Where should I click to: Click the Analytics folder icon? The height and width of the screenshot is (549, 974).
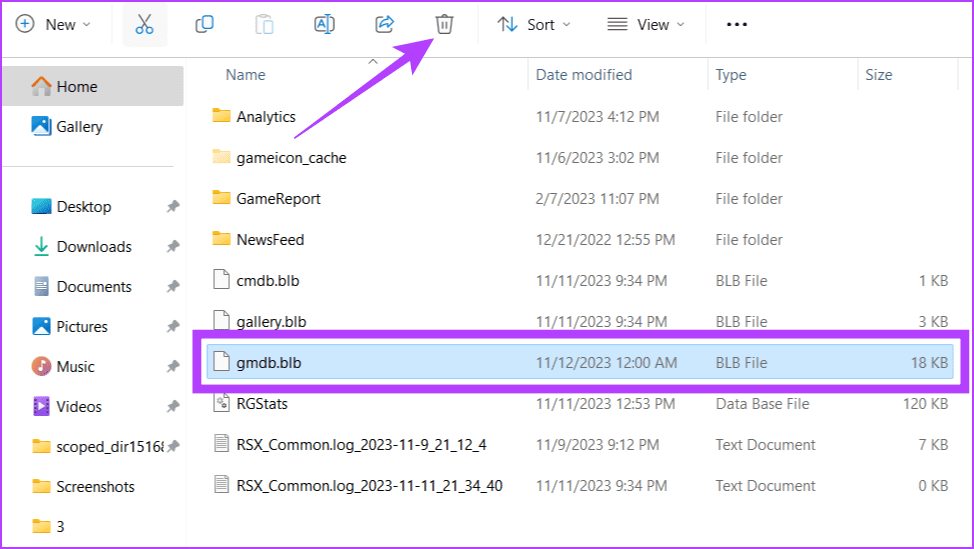221,115
